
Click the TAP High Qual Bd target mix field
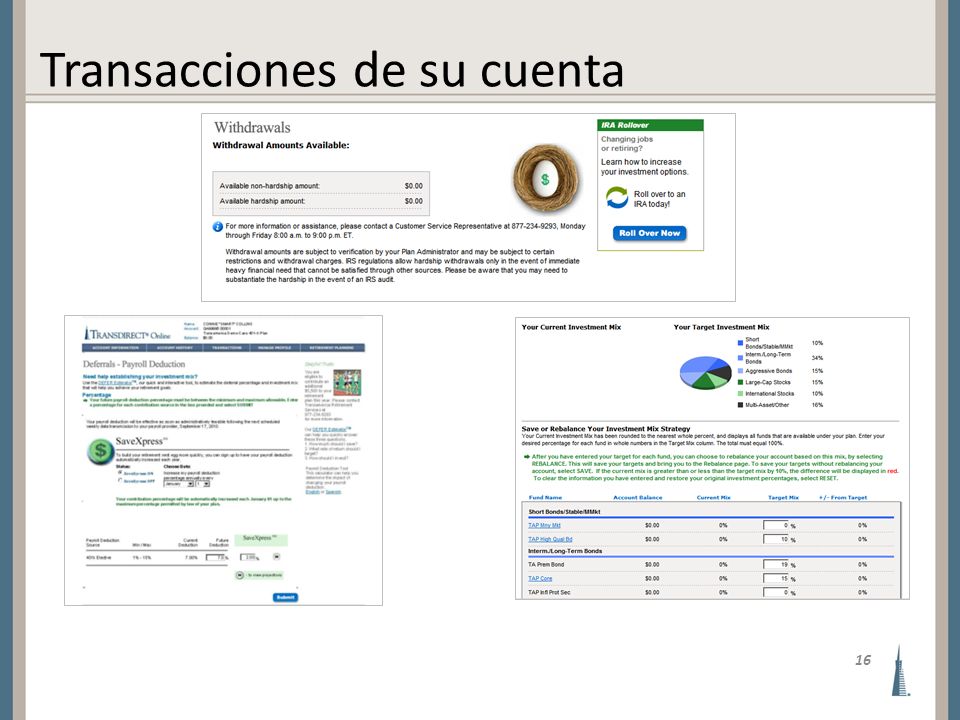point(776,539)
